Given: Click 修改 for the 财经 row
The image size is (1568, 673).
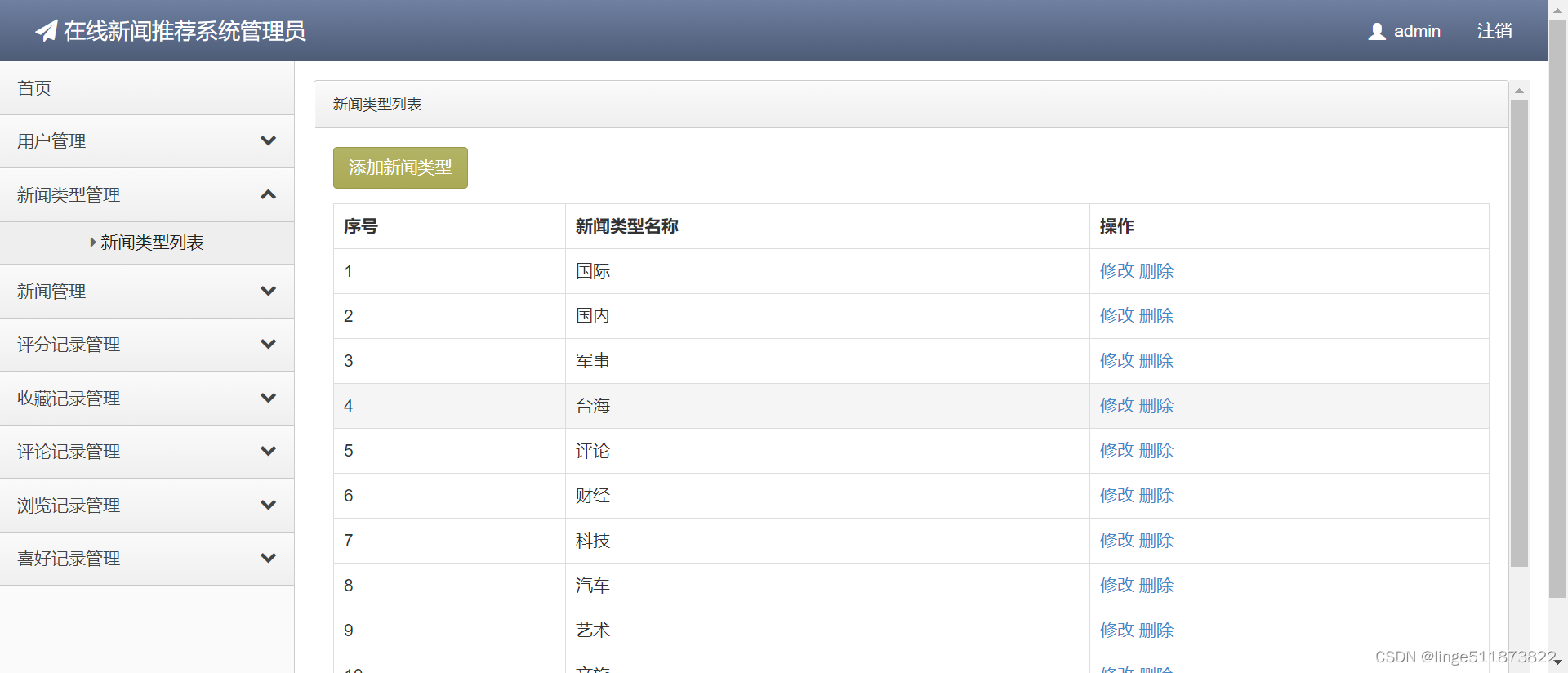Looking at the screenshot, I should click(x=1116, y=496).
